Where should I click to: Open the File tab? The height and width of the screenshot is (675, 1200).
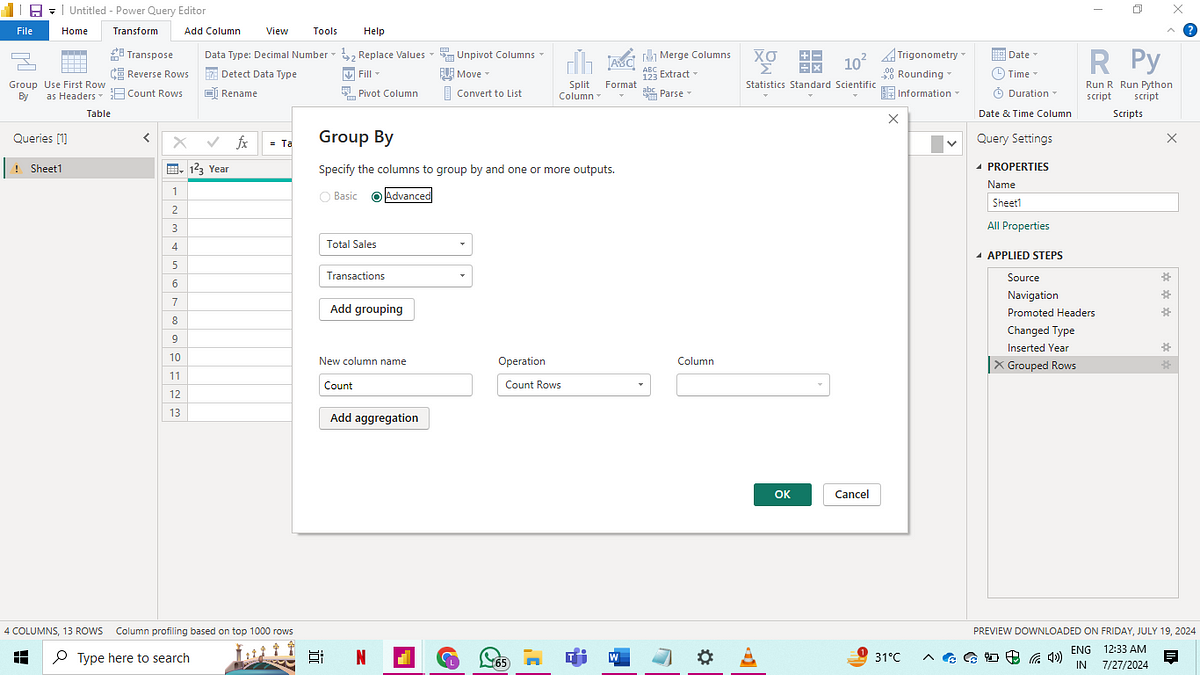pyautogui.click(x=25, y=31)
